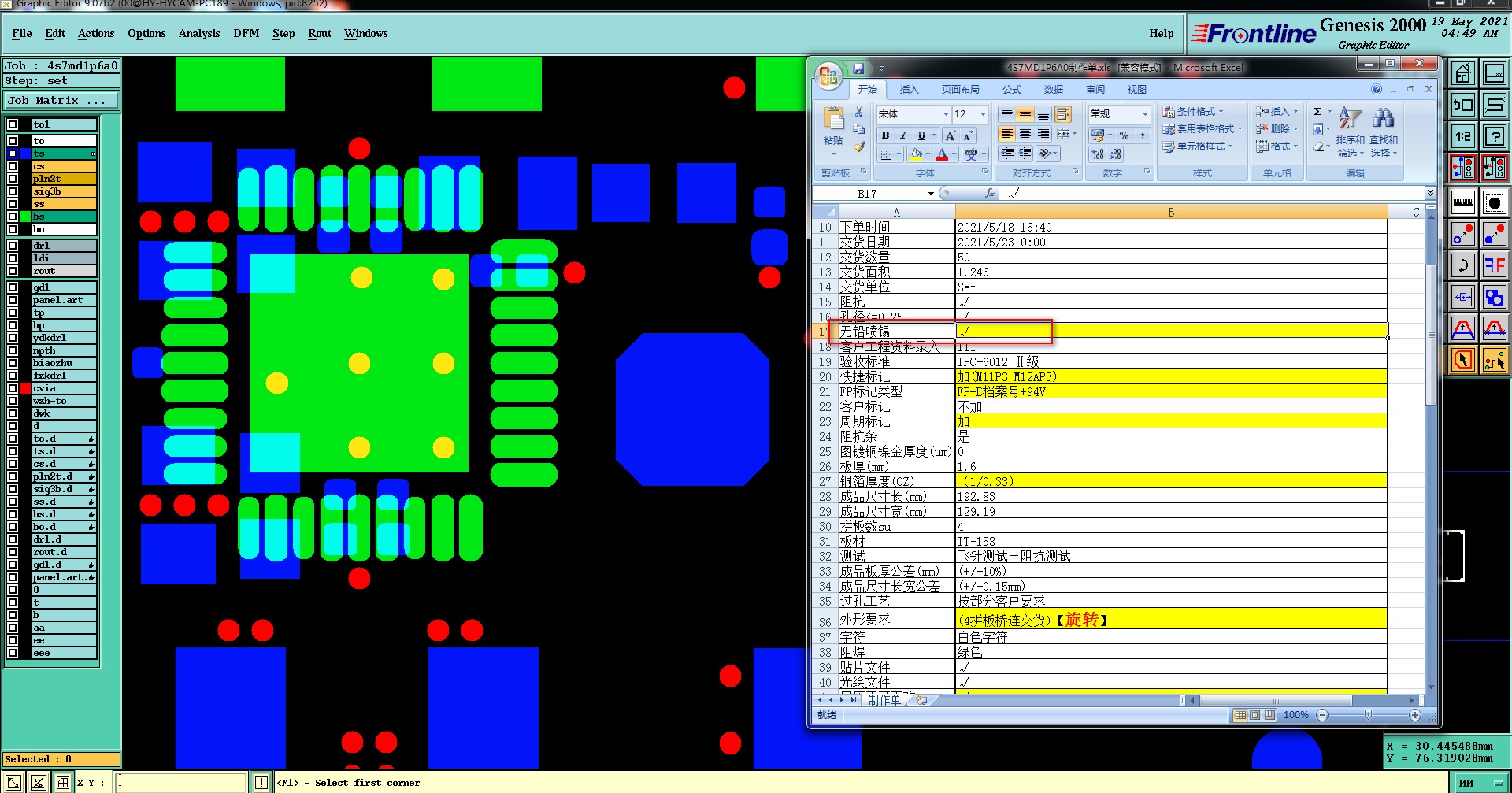Switch to the 插入 ribbon tab
Screen dimensions: 1512x793
point(909,89)
